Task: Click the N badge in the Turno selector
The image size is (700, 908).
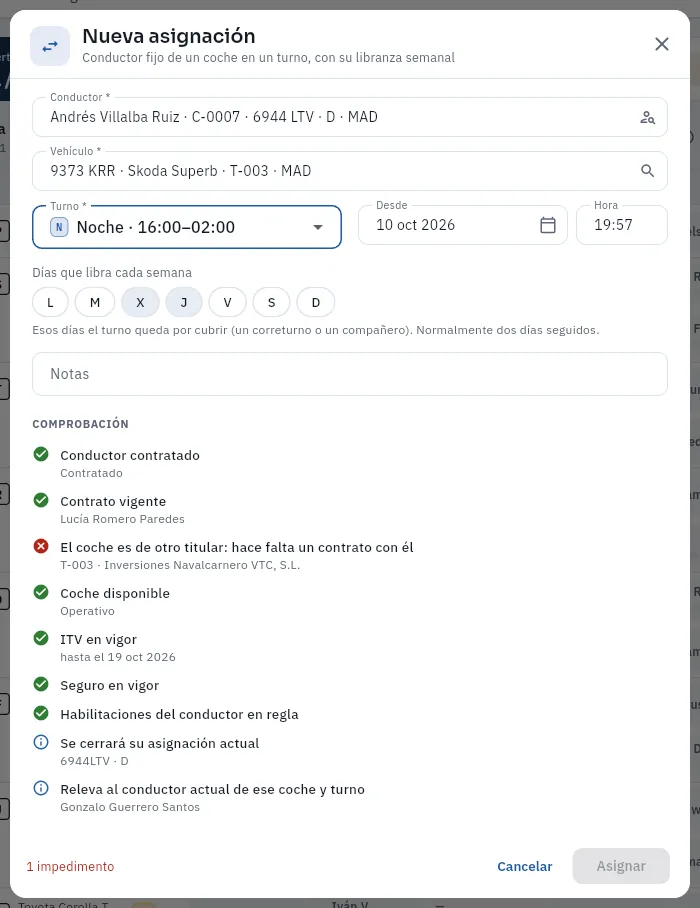Action: tap(59, 227)
